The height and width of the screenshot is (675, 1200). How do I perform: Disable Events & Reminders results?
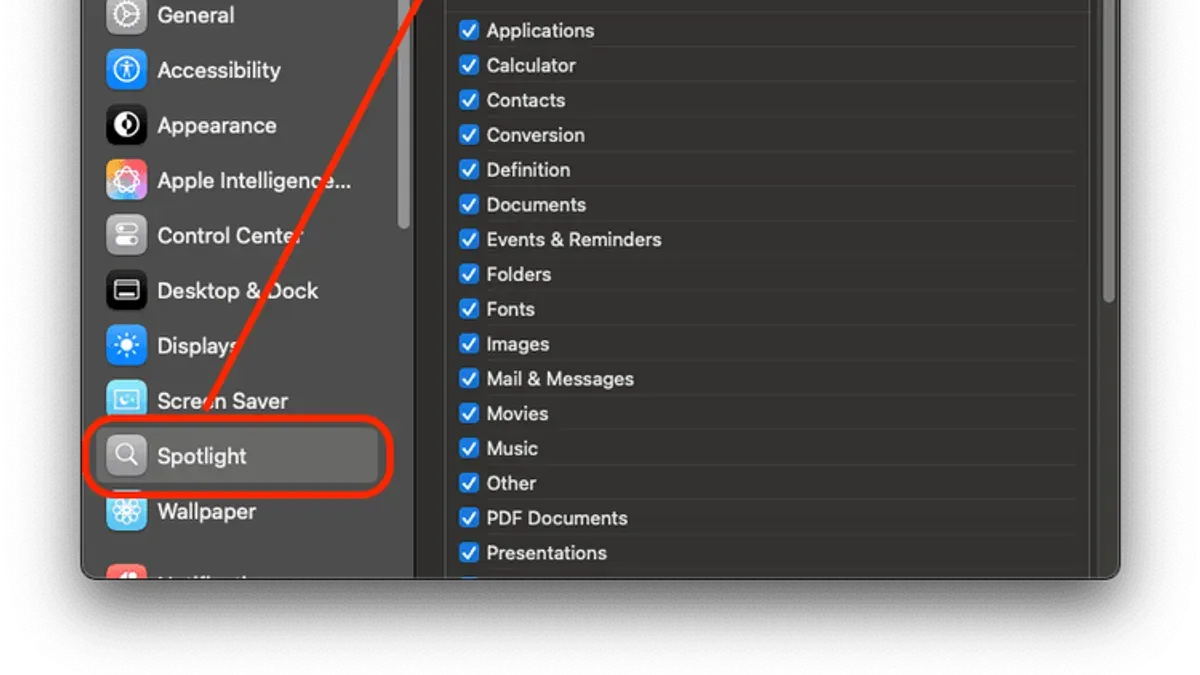click(469, 239)
